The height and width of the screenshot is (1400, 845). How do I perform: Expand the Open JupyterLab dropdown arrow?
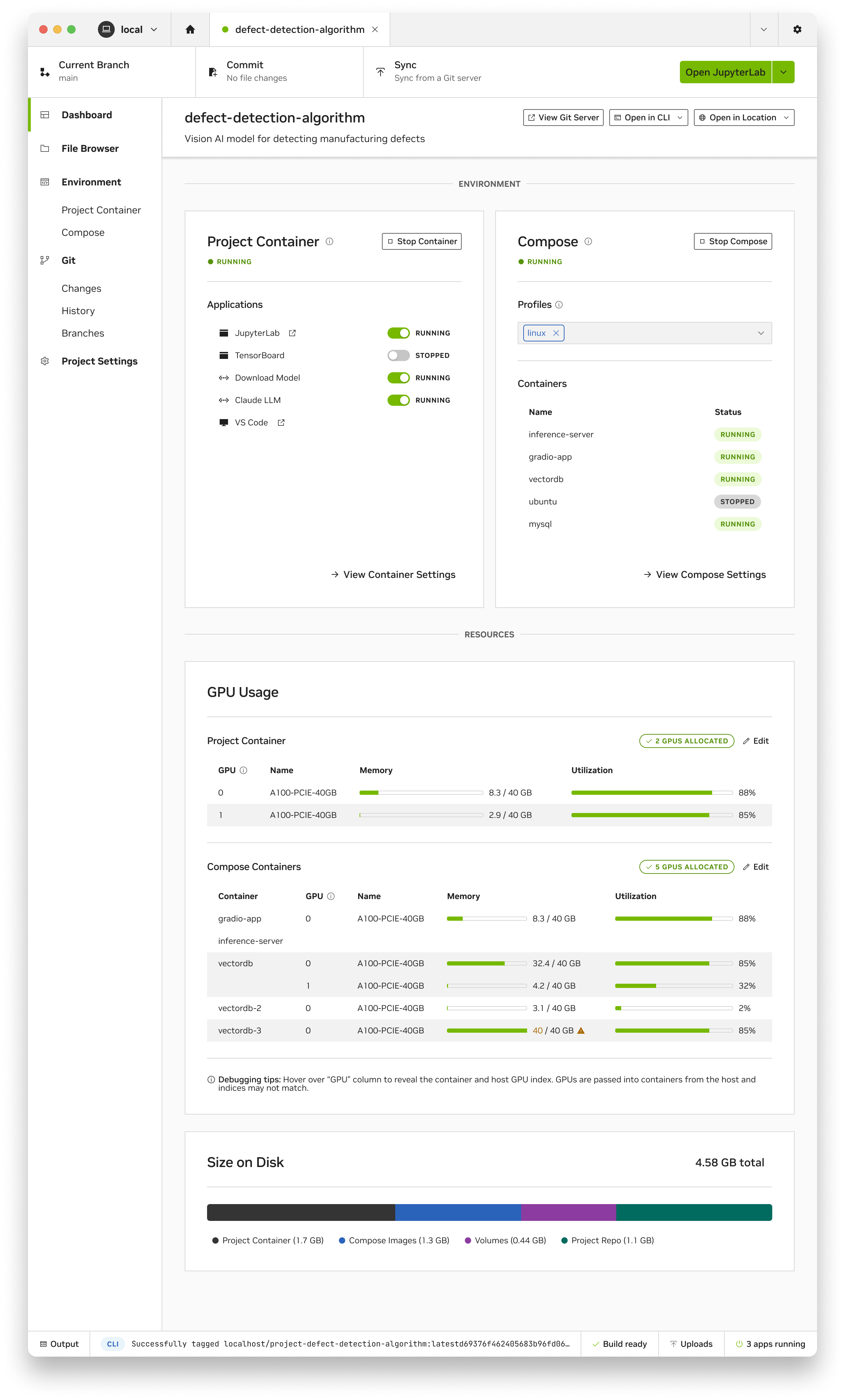pos(783,72)
